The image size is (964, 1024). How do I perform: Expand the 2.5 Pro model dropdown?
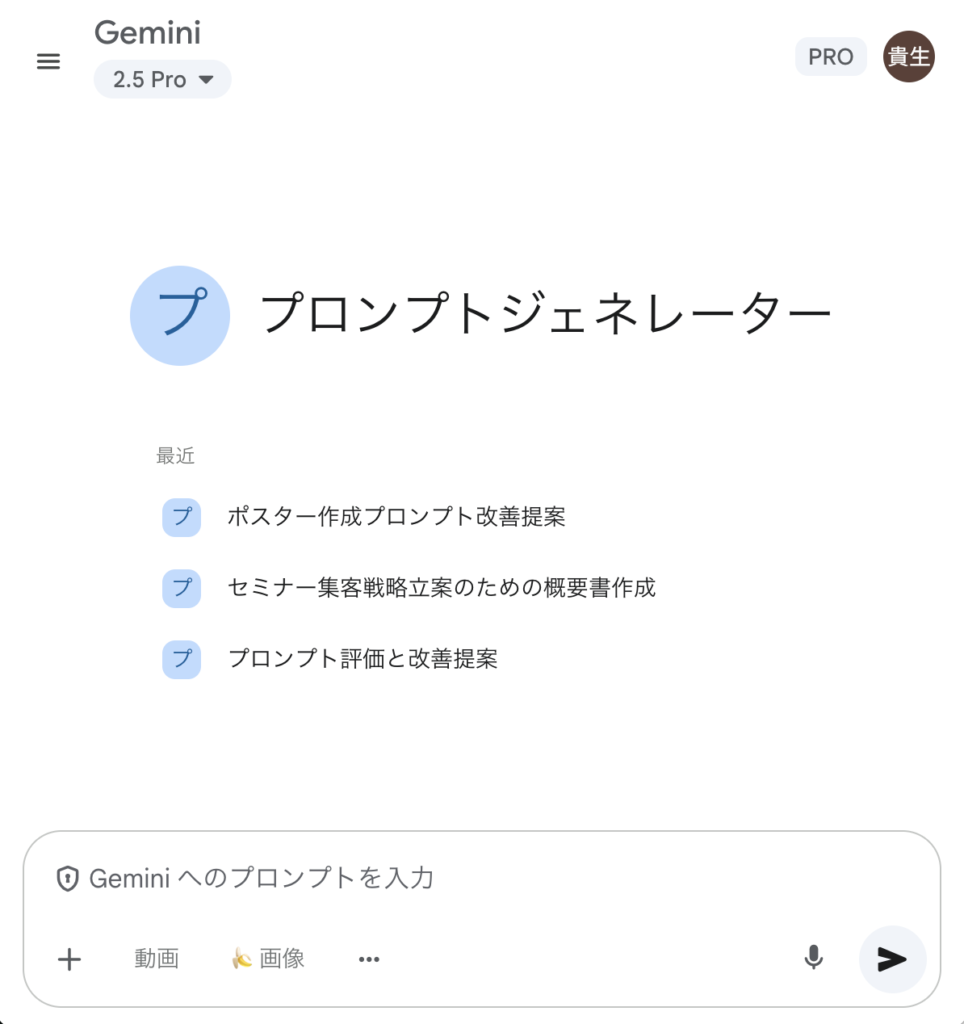tap(162, 80)
